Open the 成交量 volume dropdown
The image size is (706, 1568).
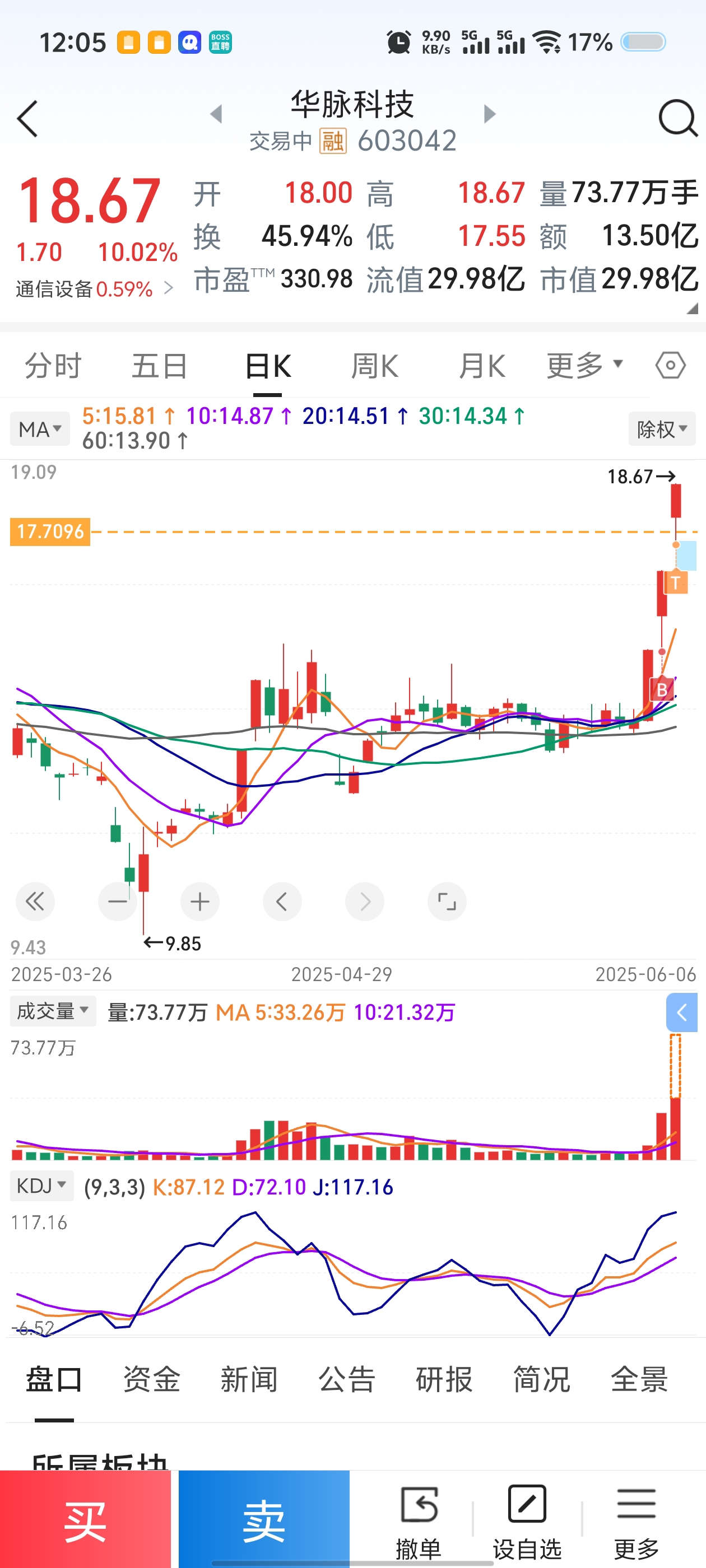53,1011
